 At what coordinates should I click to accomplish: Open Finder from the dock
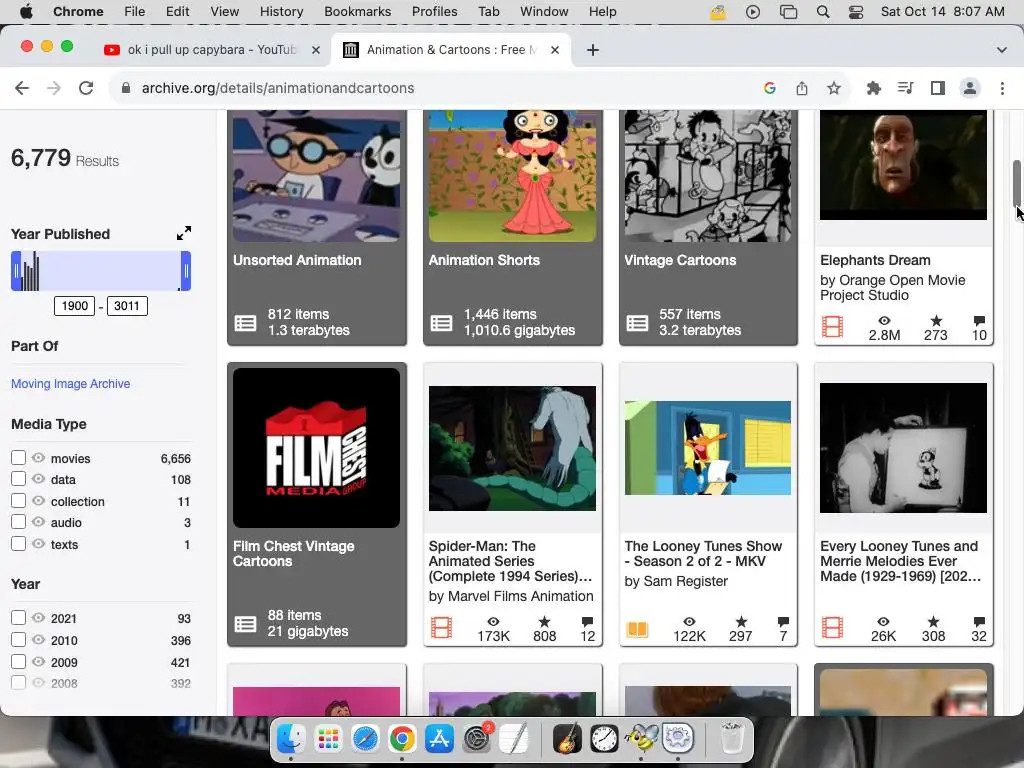[x=291, y=739]
